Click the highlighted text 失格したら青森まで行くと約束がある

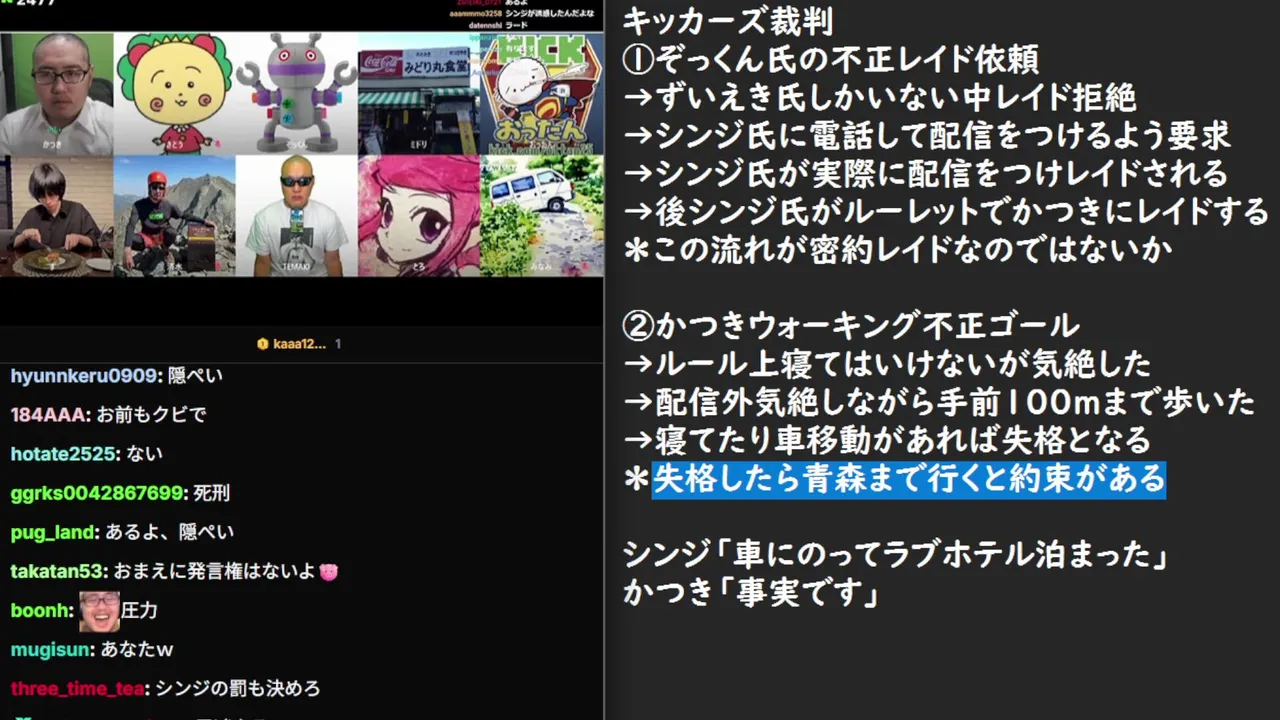(909, 479)
